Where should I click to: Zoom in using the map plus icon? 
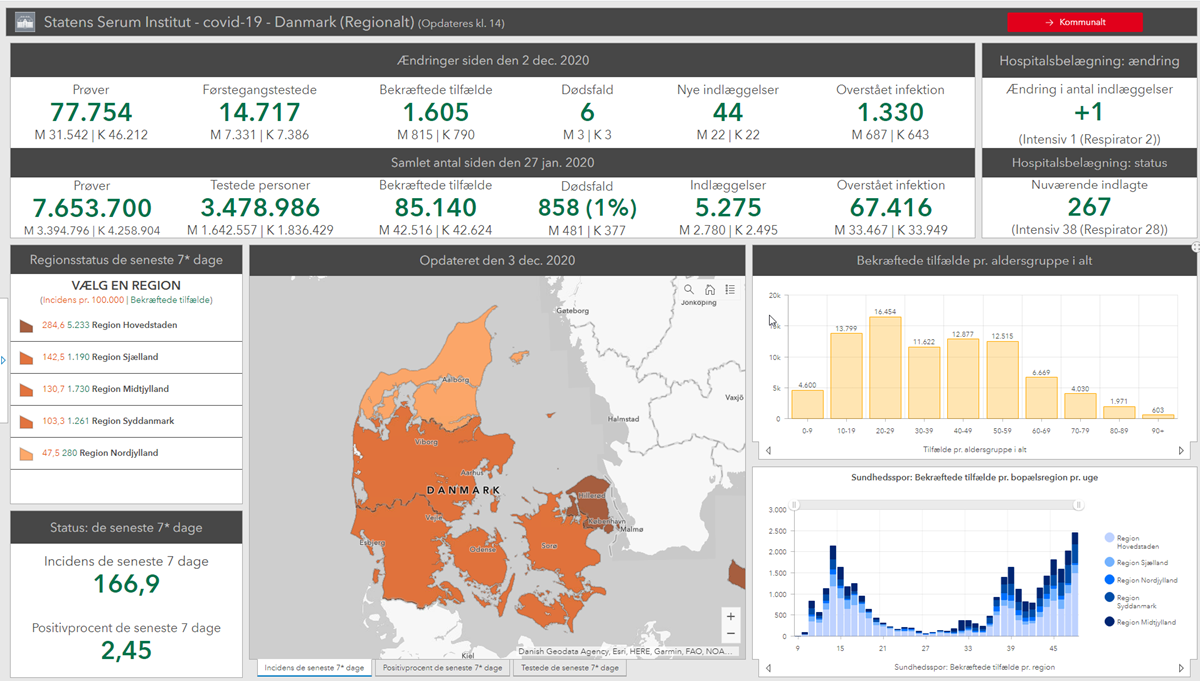click(x=731, y=616)
